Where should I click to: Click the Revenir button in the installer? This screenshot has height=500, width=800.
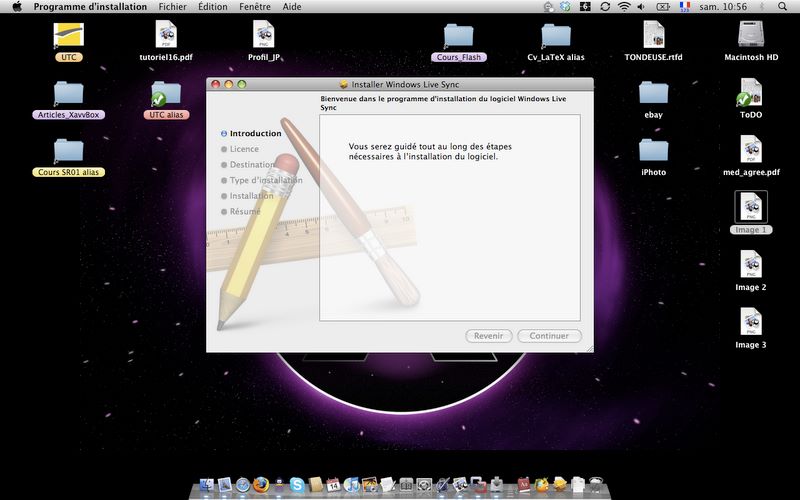[489, 336]
